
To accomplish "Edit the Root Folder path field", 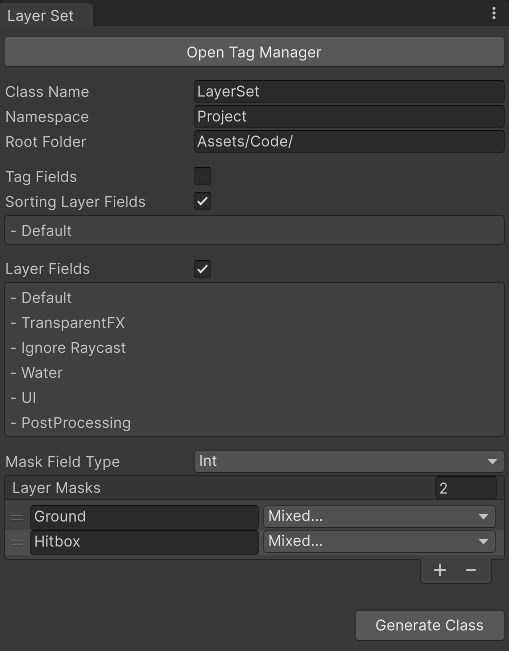I will pos(349,141).
